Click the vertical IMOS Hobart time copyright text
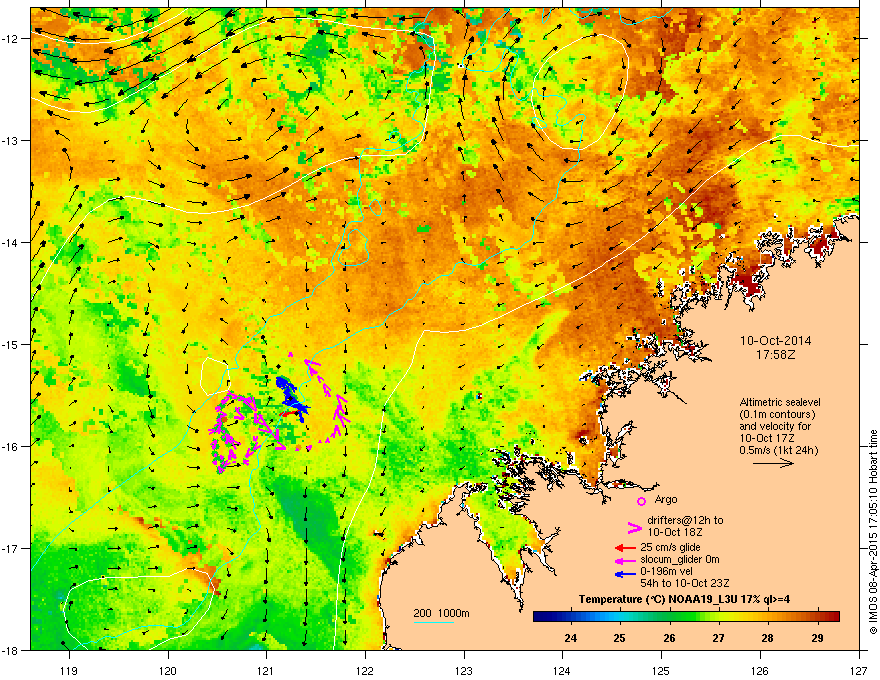The width and height of the screenshot is (880, 680). 873,532
